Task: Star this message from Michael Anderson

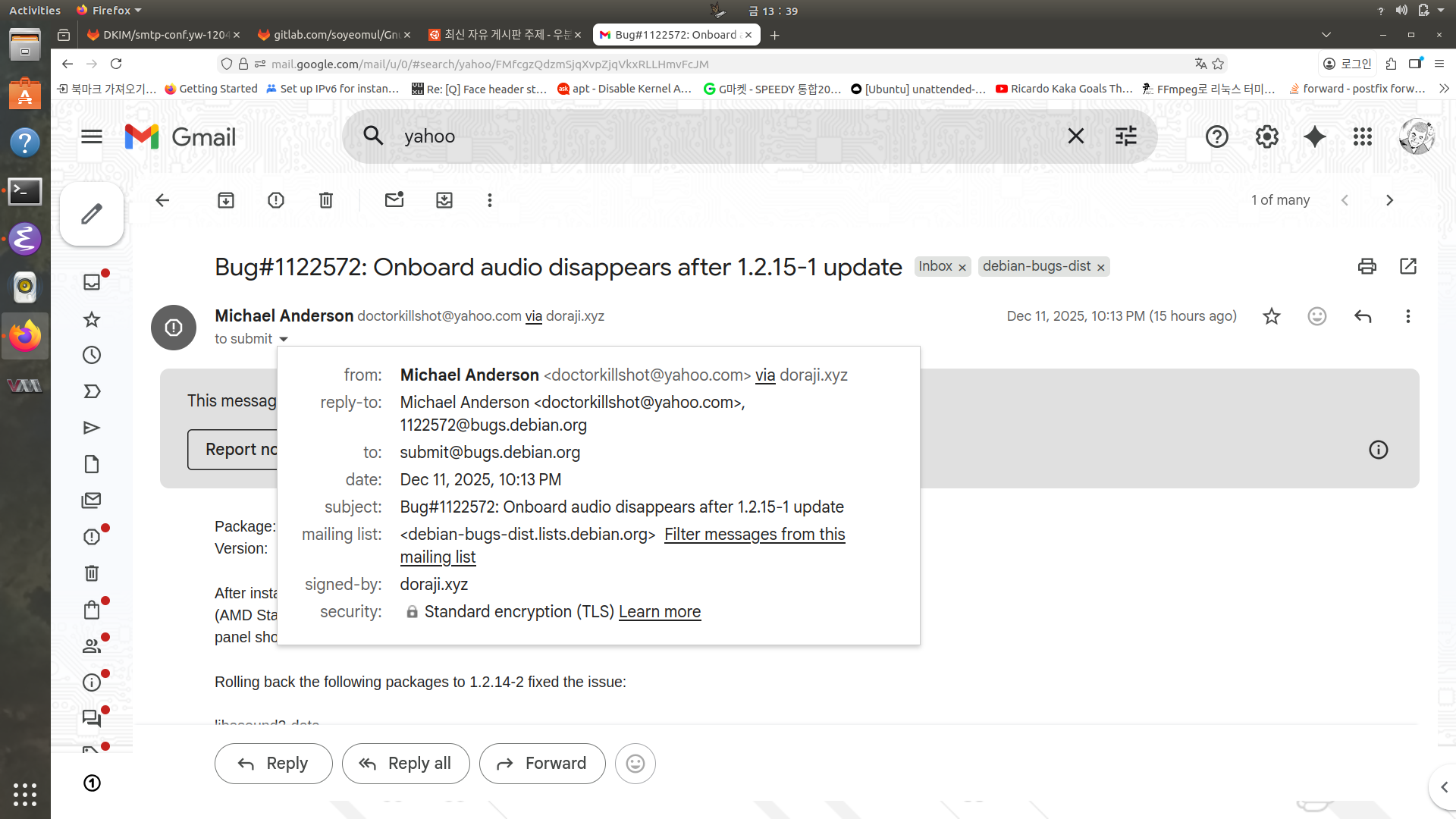Action: (1272, 316)
